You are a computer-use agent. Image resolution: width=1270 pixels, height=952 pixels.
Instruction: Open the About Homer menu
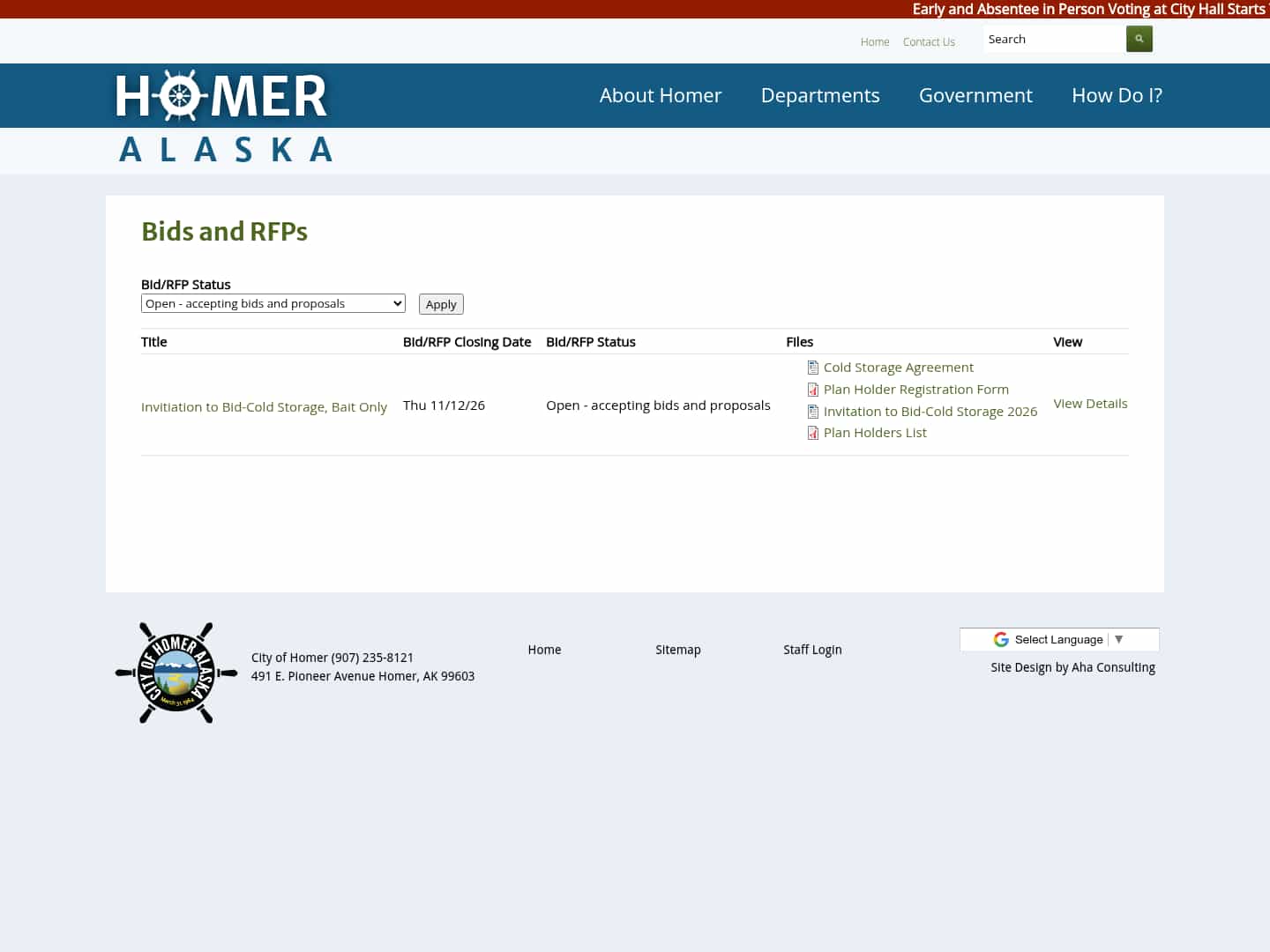[661, 95]
